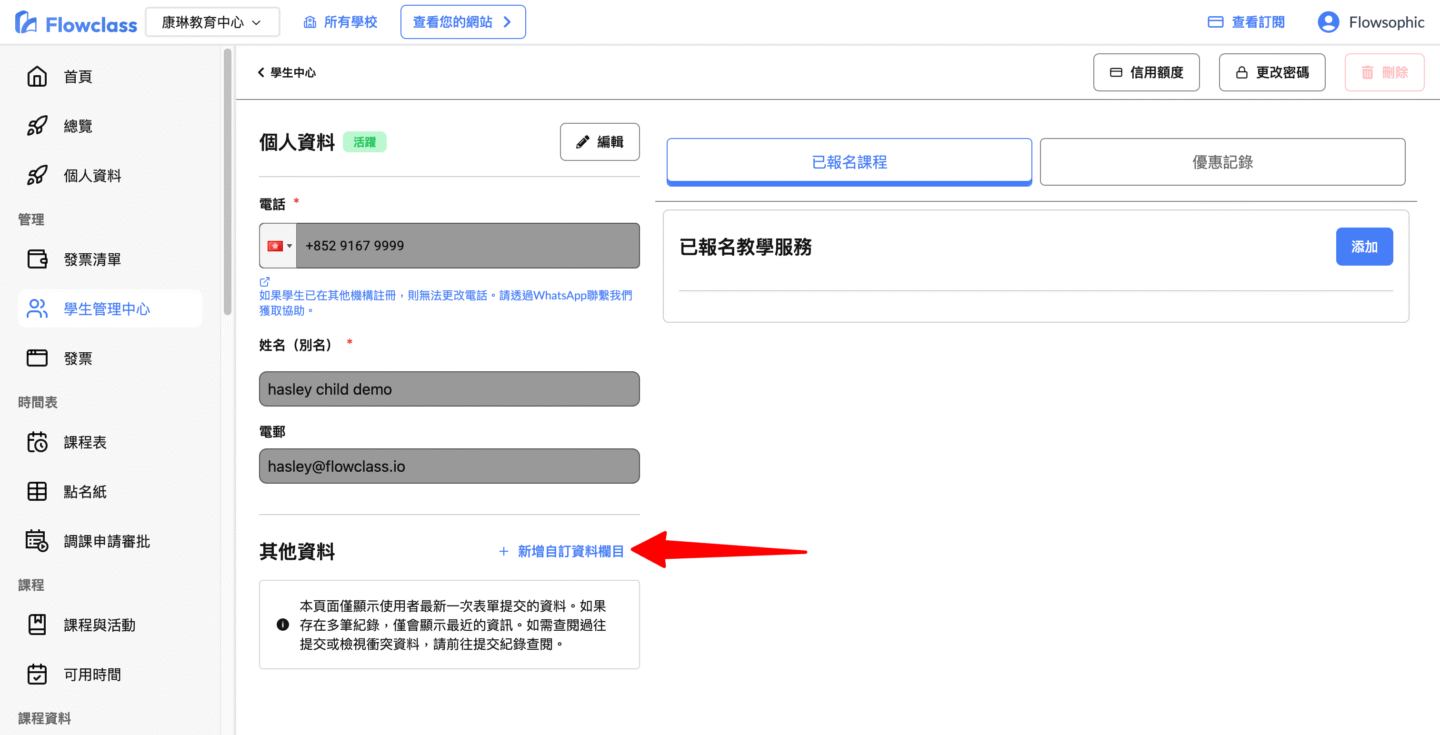Click the Flowclass logo icon
Viewport: 1440px width, 735px height.
27,23
